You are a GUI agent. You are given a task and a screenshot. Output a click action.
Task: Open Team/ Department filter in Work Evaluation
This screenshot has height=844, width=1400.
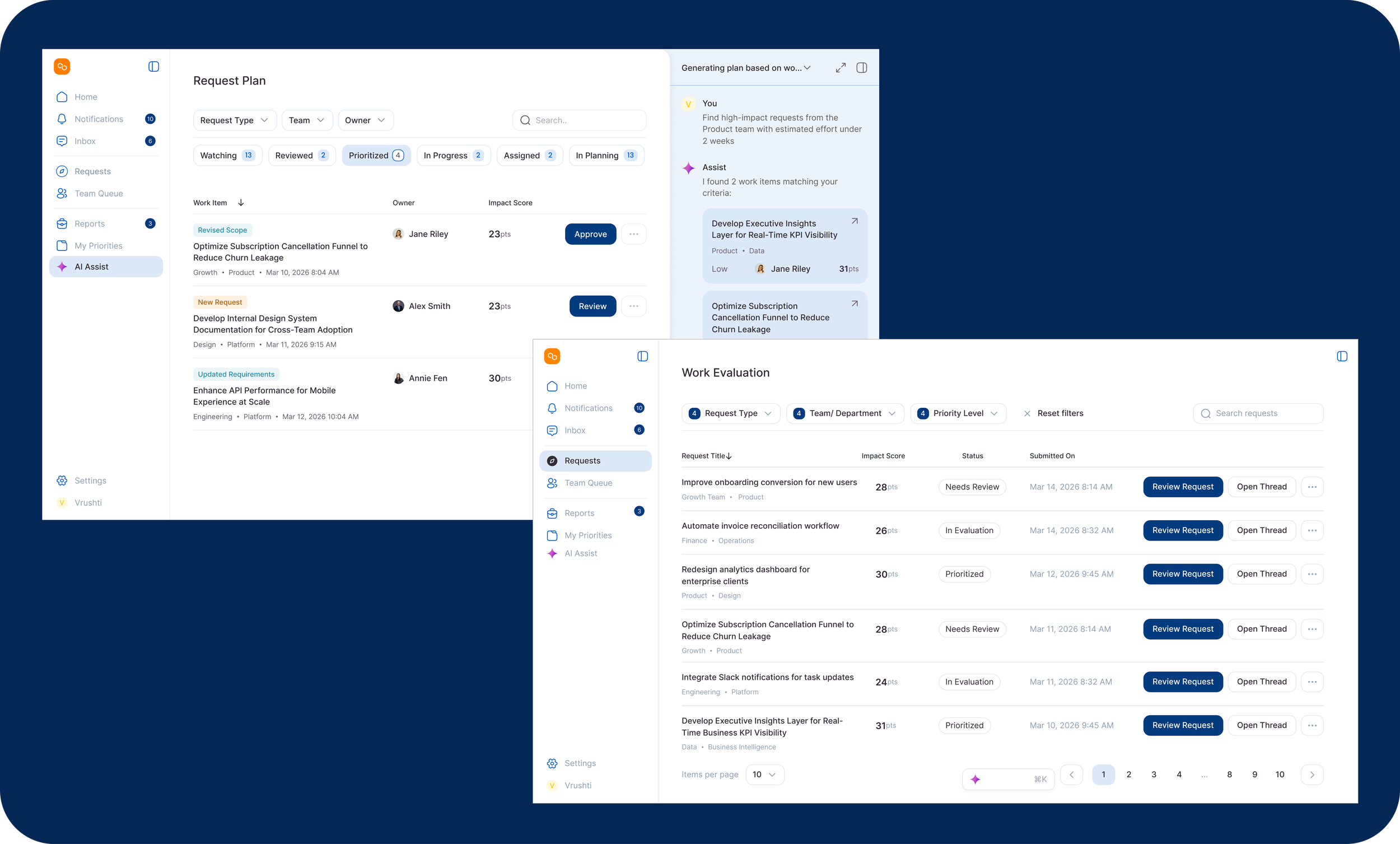845,413
